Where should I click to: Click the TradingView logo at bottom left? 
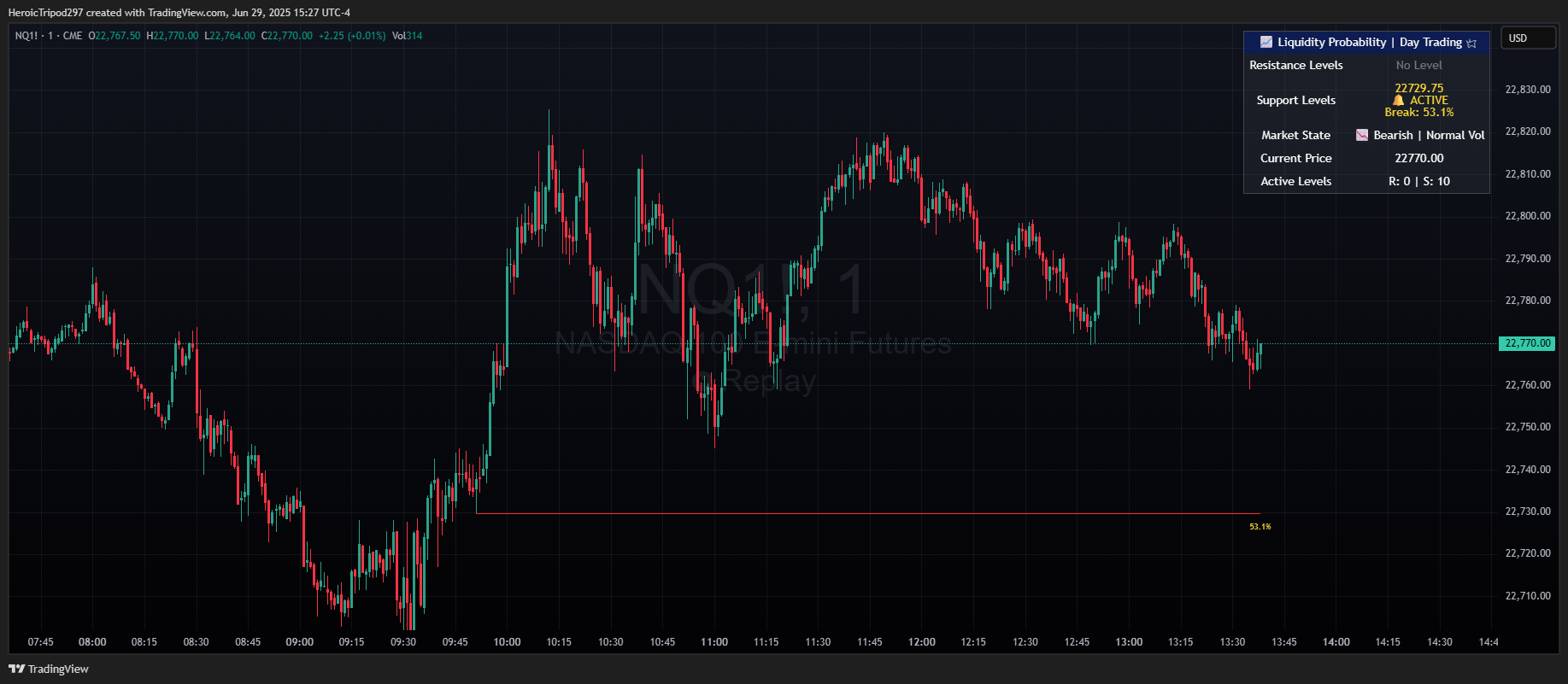pyautogui.click(x=49, y=669)
